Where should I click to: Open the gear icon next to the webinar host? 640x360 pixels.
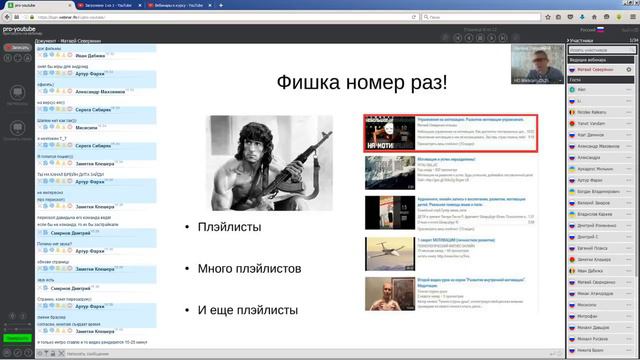[x=629, y=70]
